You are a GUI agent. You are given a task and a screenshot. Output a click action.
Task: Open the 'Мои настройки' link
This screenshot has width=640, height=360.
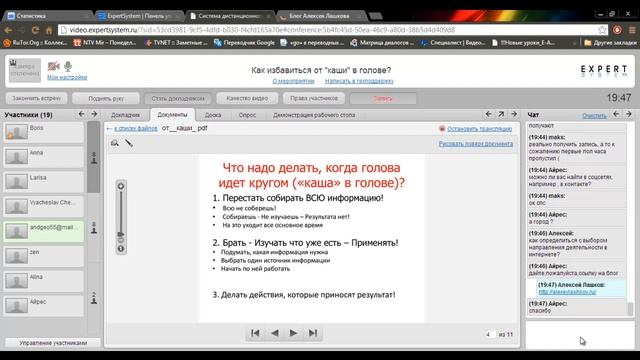(67, 77)
